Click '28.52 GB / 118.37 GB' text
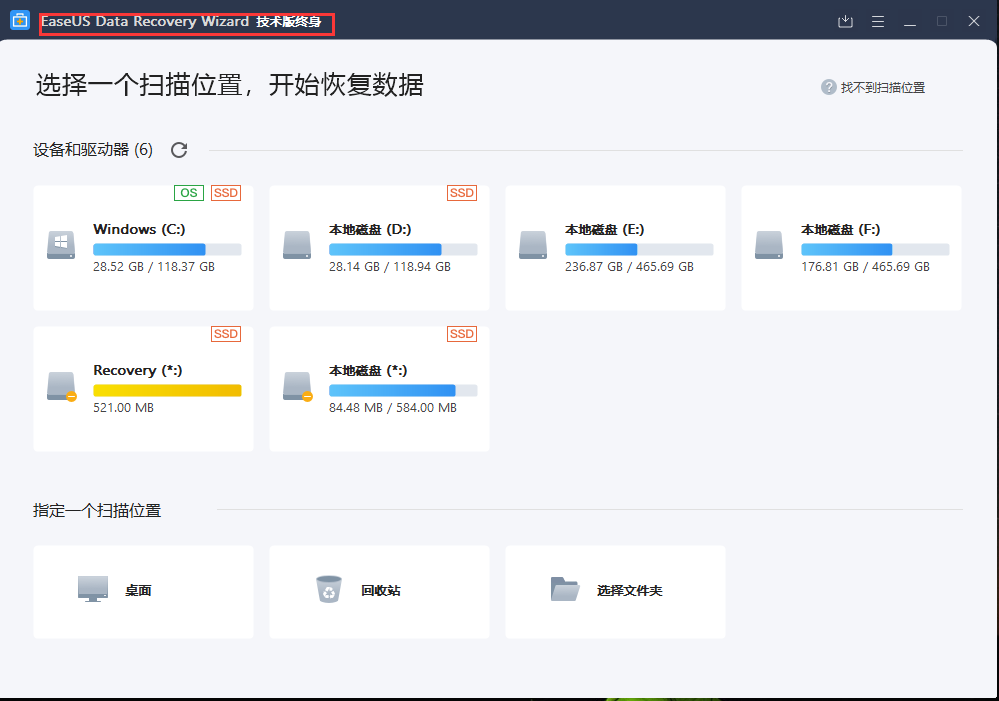This screenshot has height=701, width=999. pos(154,267)
